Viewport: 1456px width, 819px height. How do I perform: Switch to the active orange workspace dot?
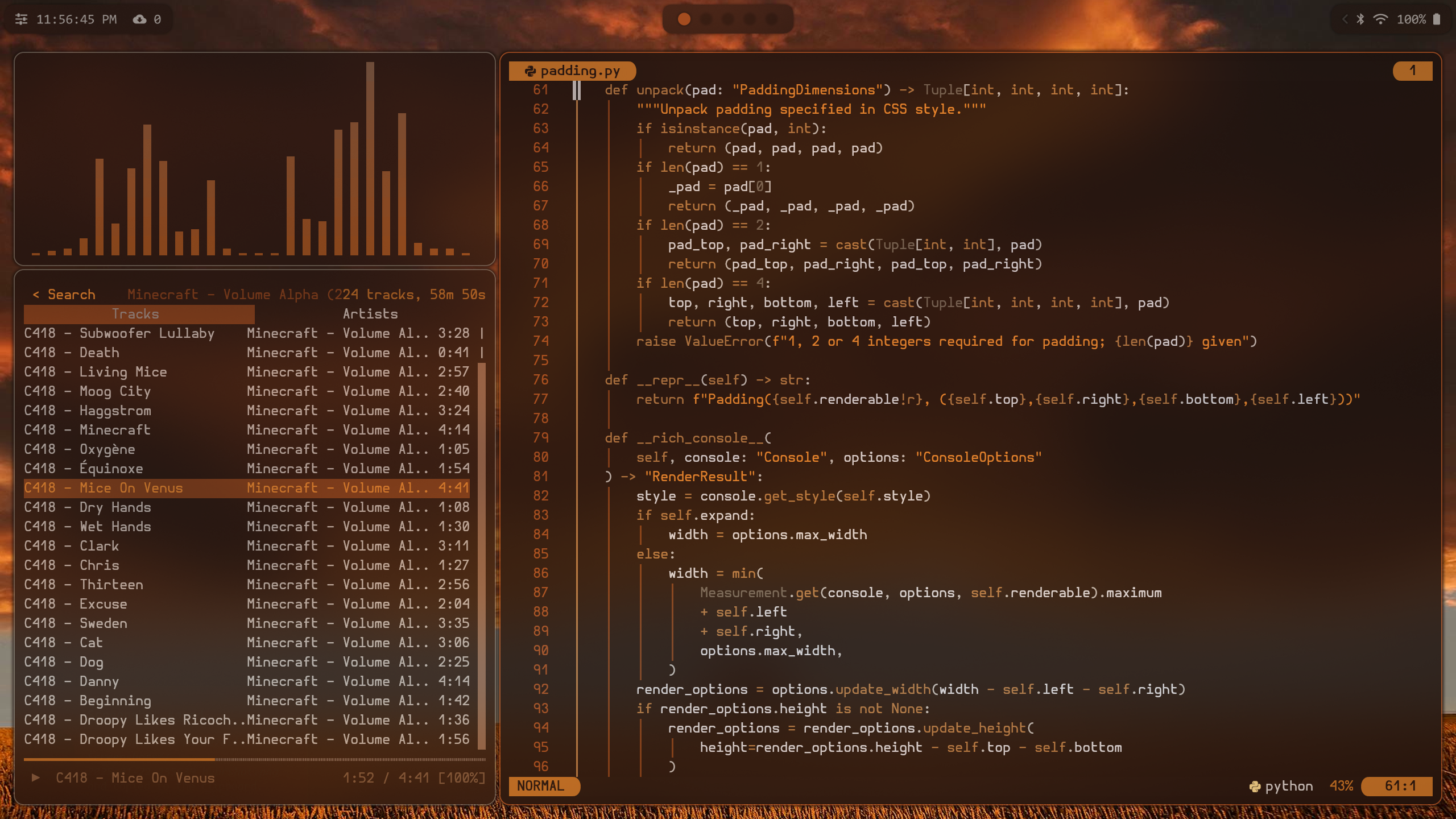pyautogui.click(x=684, y=19)
